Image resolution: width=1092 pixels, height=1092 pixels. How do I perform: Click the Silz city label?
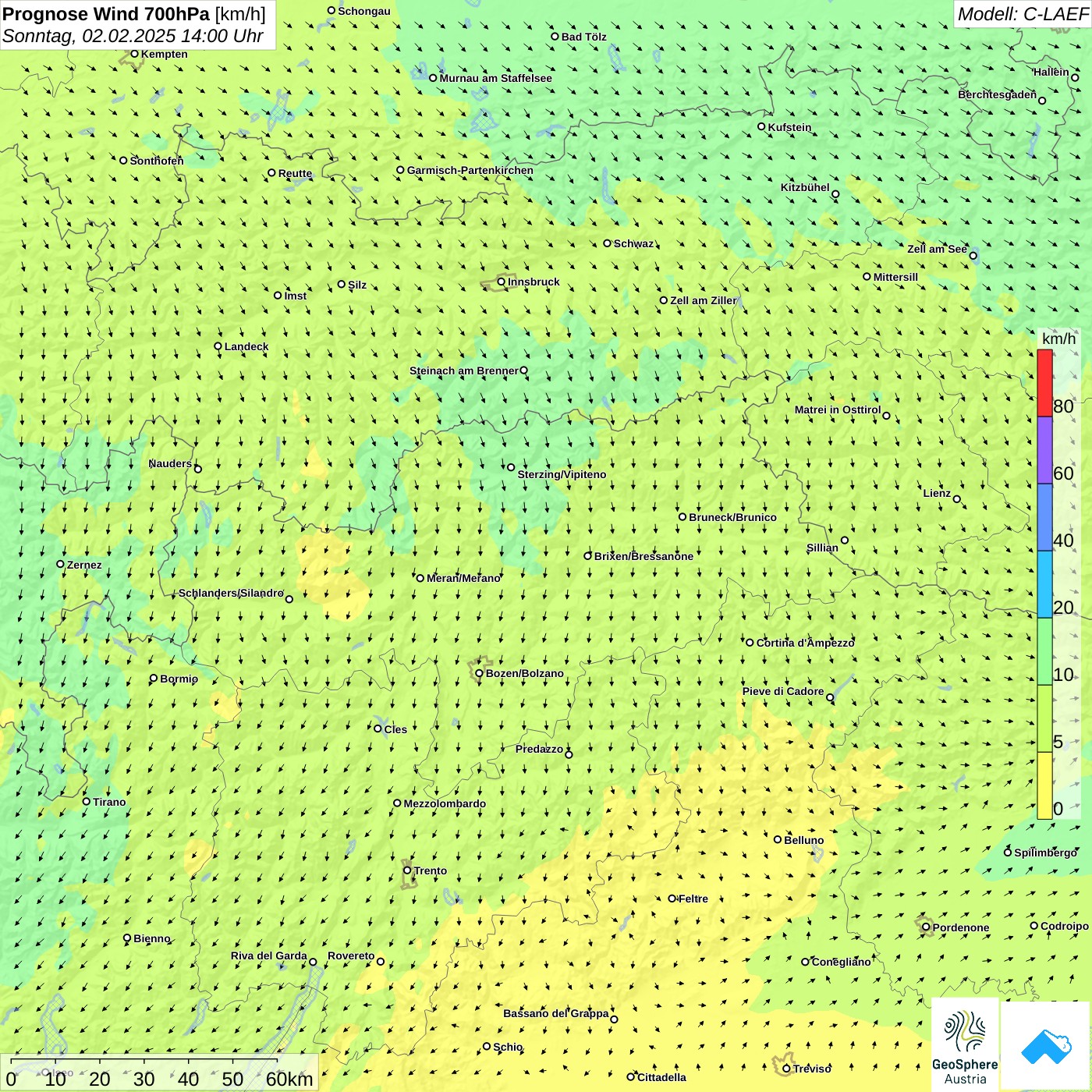[357, 285]
